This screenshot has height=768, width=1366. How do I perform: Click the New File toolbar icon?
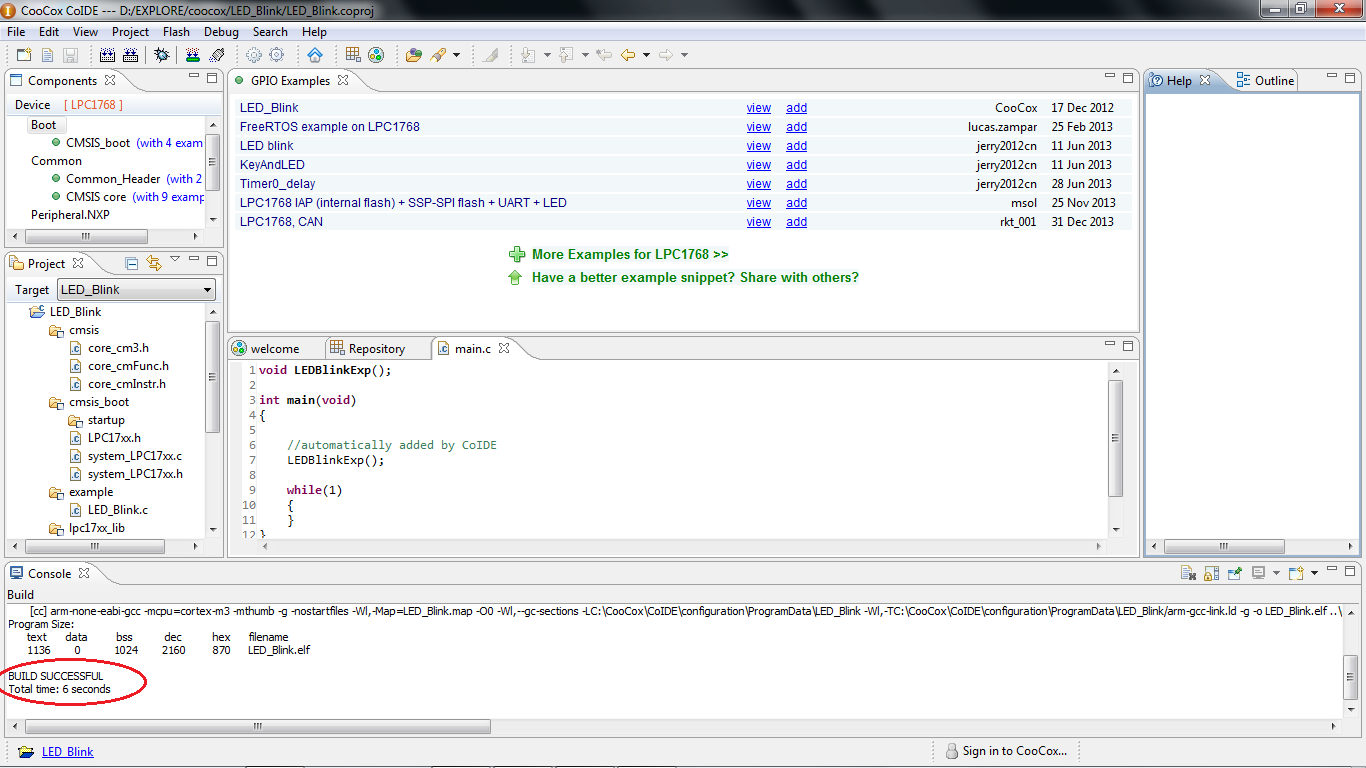click(x=47, y=55)
